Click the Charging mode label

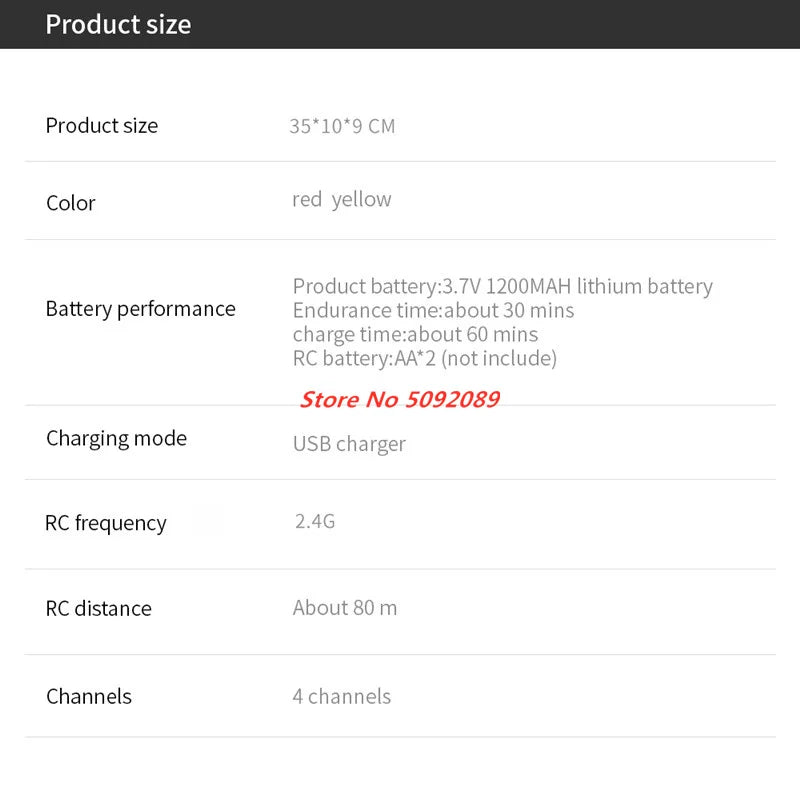[116, 439]
